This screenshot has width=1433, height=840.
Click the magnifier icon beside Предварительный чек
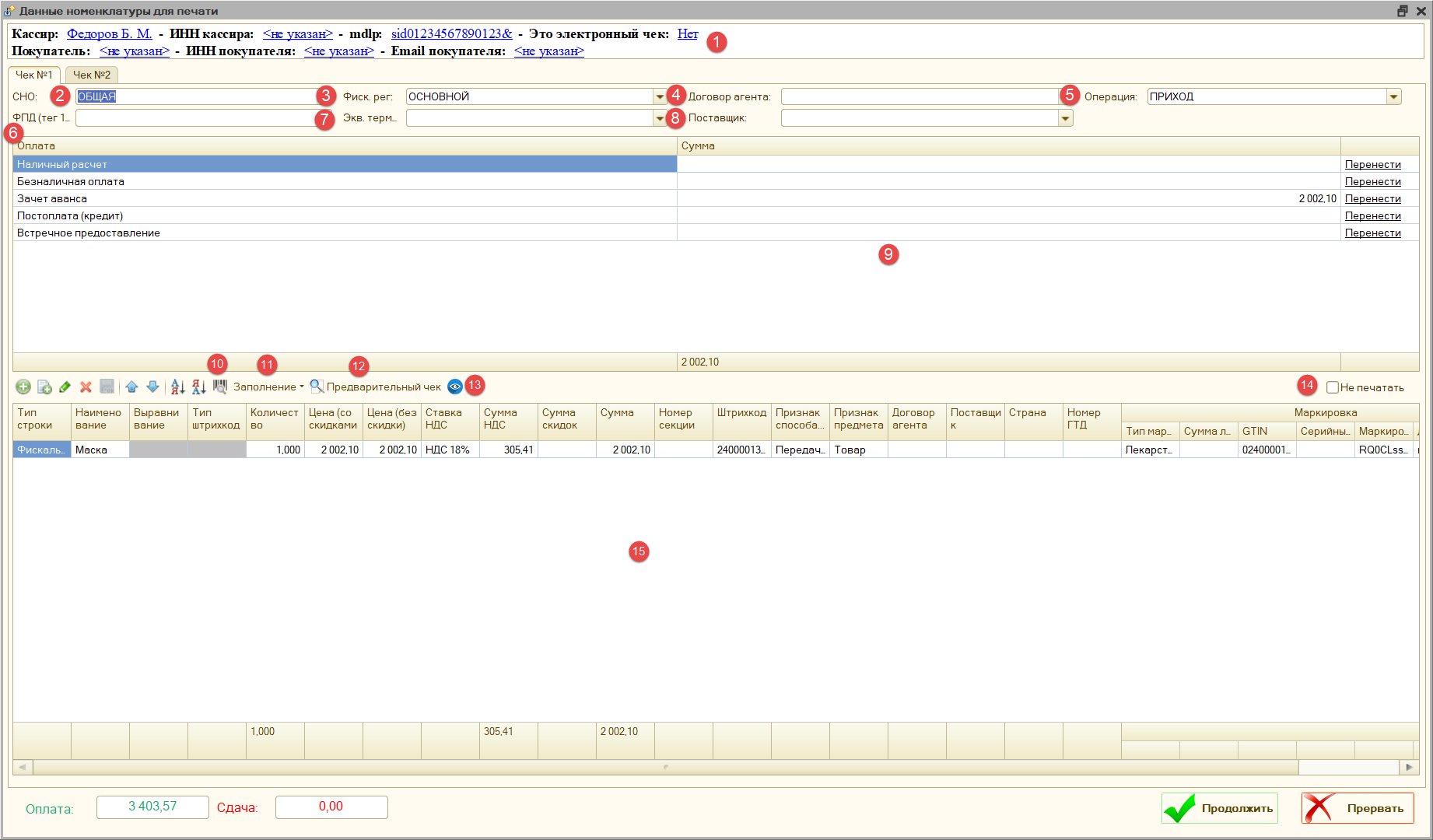pyautogui.click(x=317, y=387)
